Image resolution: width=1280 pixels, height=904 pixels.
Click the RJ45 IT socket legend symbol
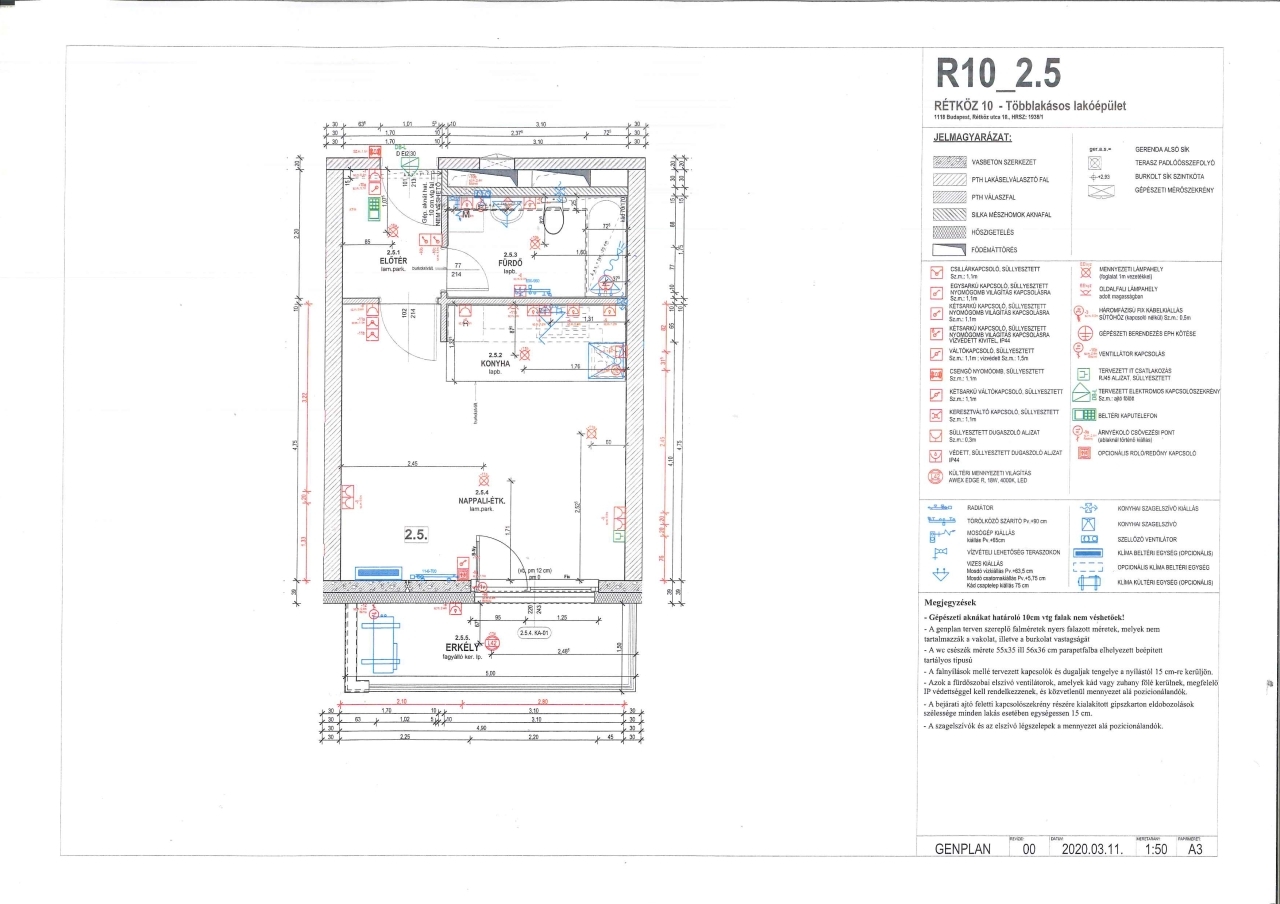[1084, 373]
